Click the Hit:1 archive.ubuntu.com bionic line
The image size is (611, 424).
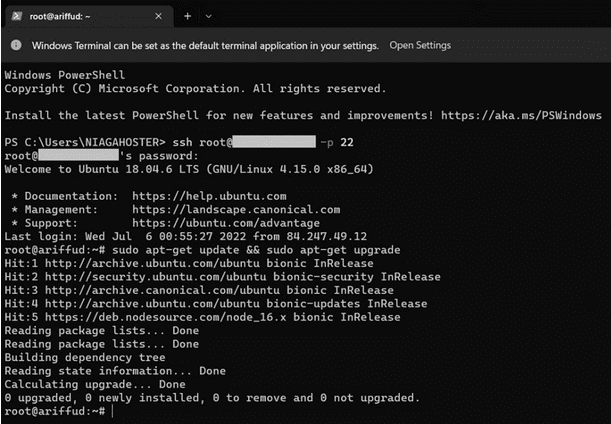pos(189,263)
